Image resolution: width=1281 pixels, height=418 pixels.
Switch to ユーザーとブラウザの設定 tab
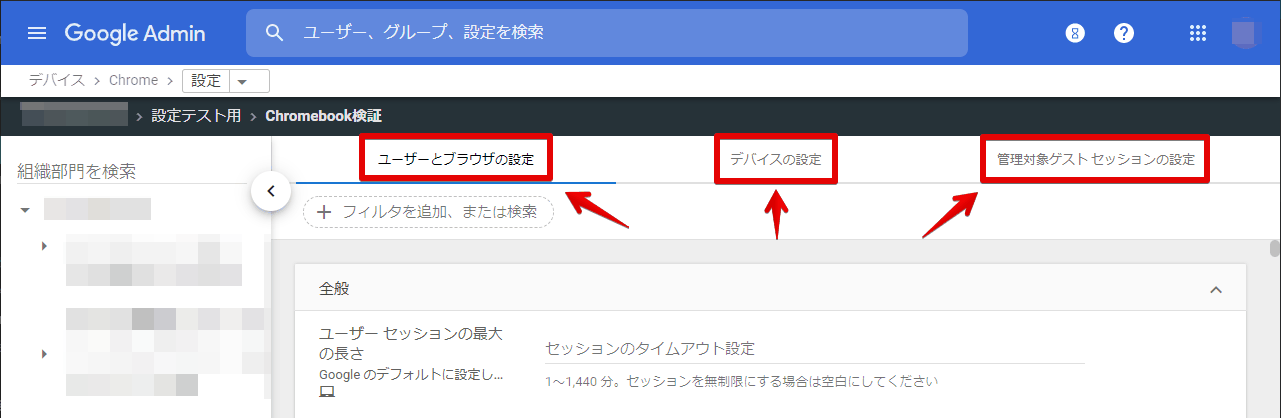(x=456, y=160)
